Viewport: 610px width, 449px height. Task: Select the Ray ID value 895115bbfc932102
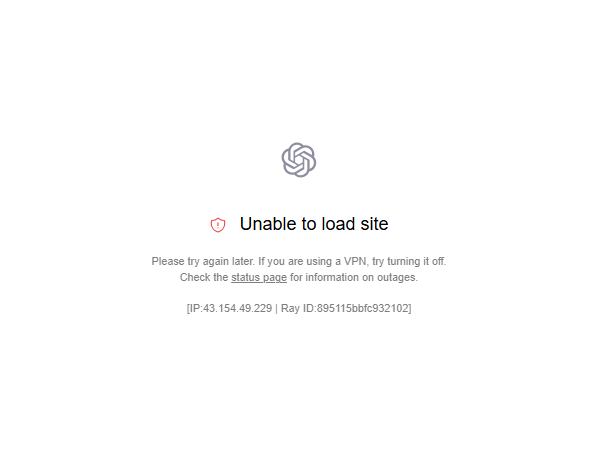(362, 308)
